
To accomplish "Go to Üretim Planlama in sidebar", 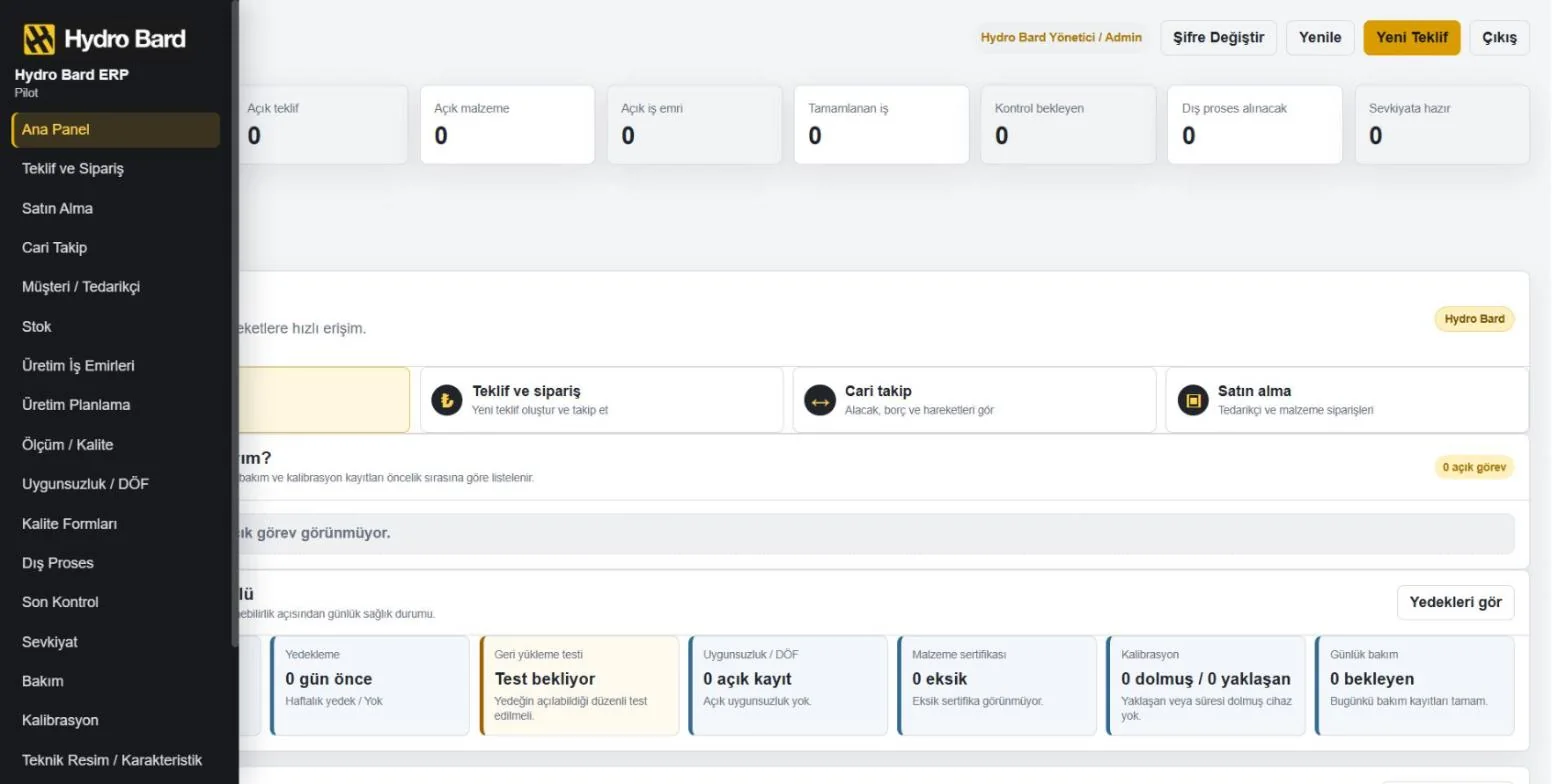I will coord(115,405).
